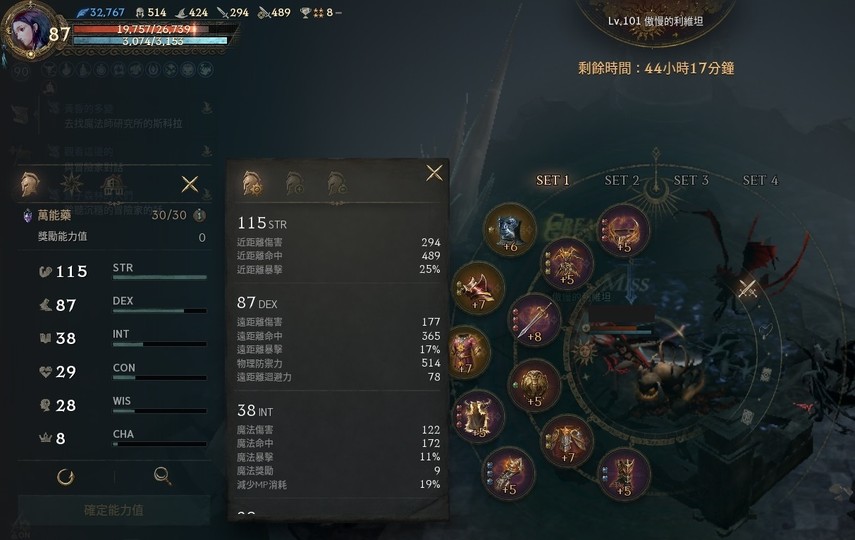Click the crossed swords icon on ring
The height and width of the screenshot is (540, 855).
pyautogui.click(x=747, y=288)
